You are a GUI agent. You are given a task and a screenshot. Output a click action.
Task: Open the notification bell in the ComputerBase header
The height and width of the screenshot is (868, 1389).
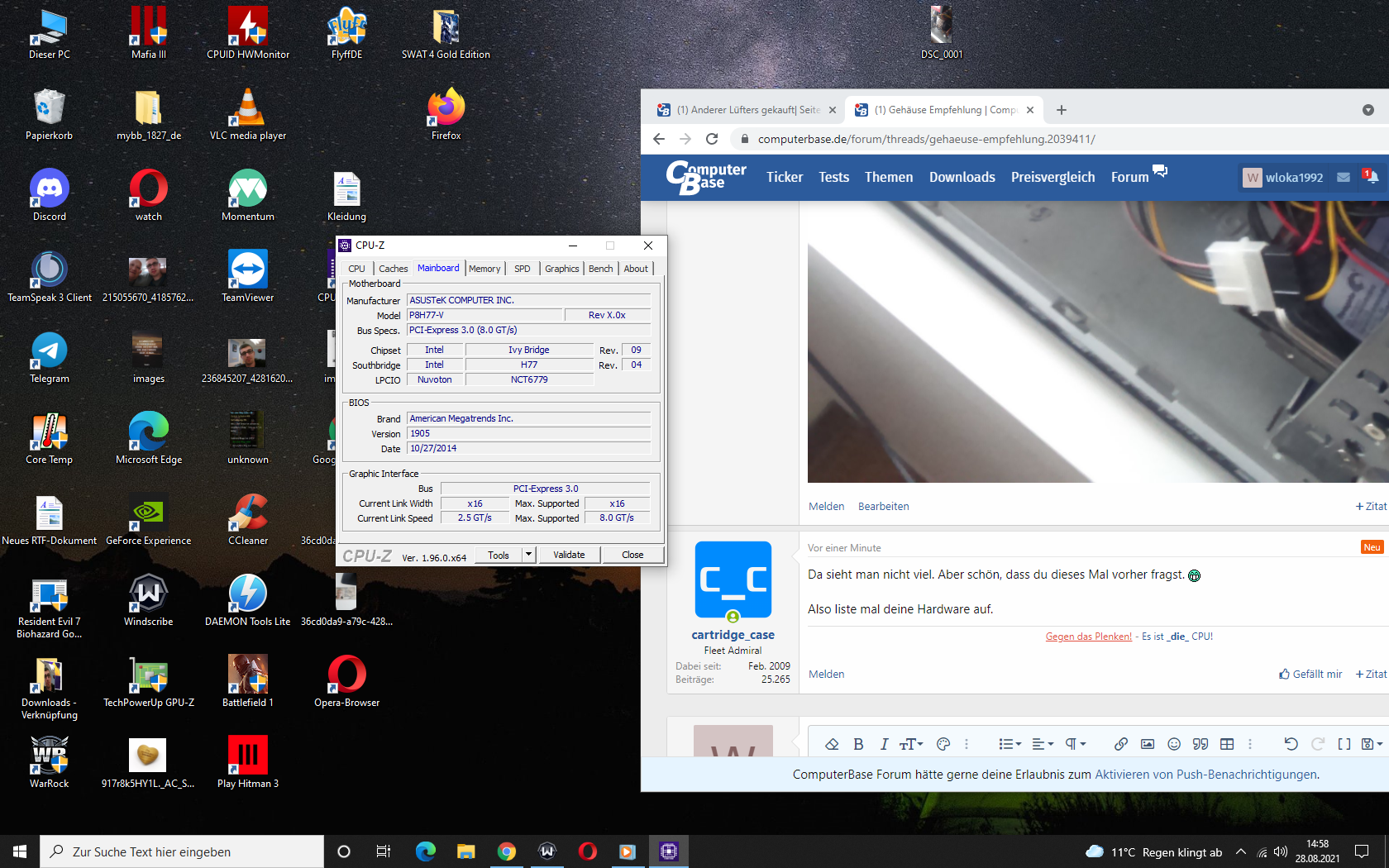[1371, 177]
